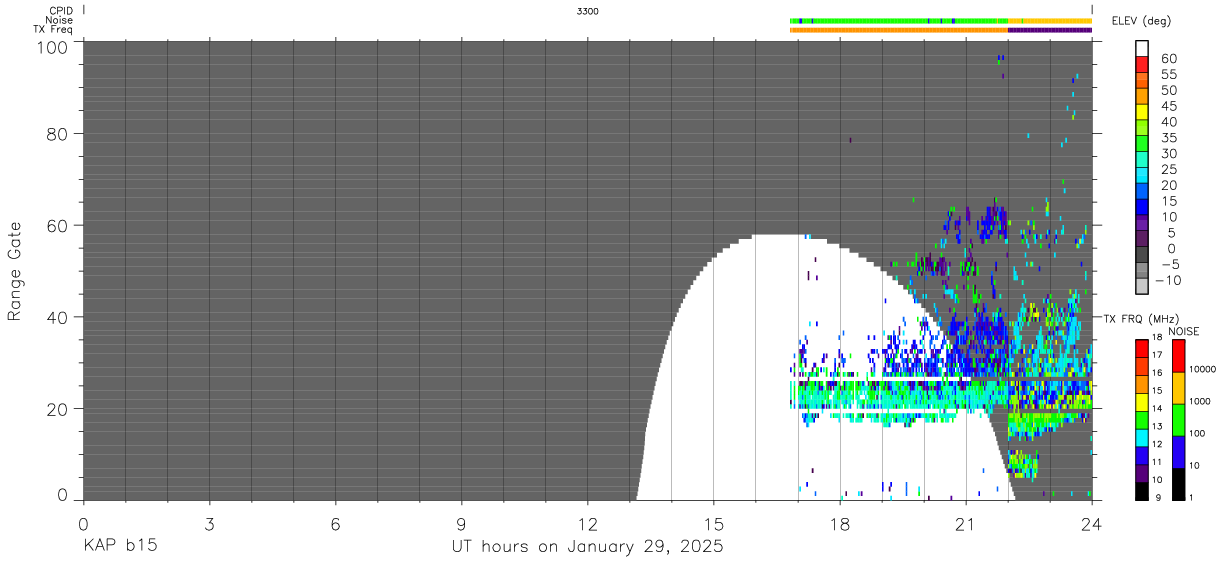
Task: Click the 60 tick on Range Gate axis
Action: click(x=57, y=226)
